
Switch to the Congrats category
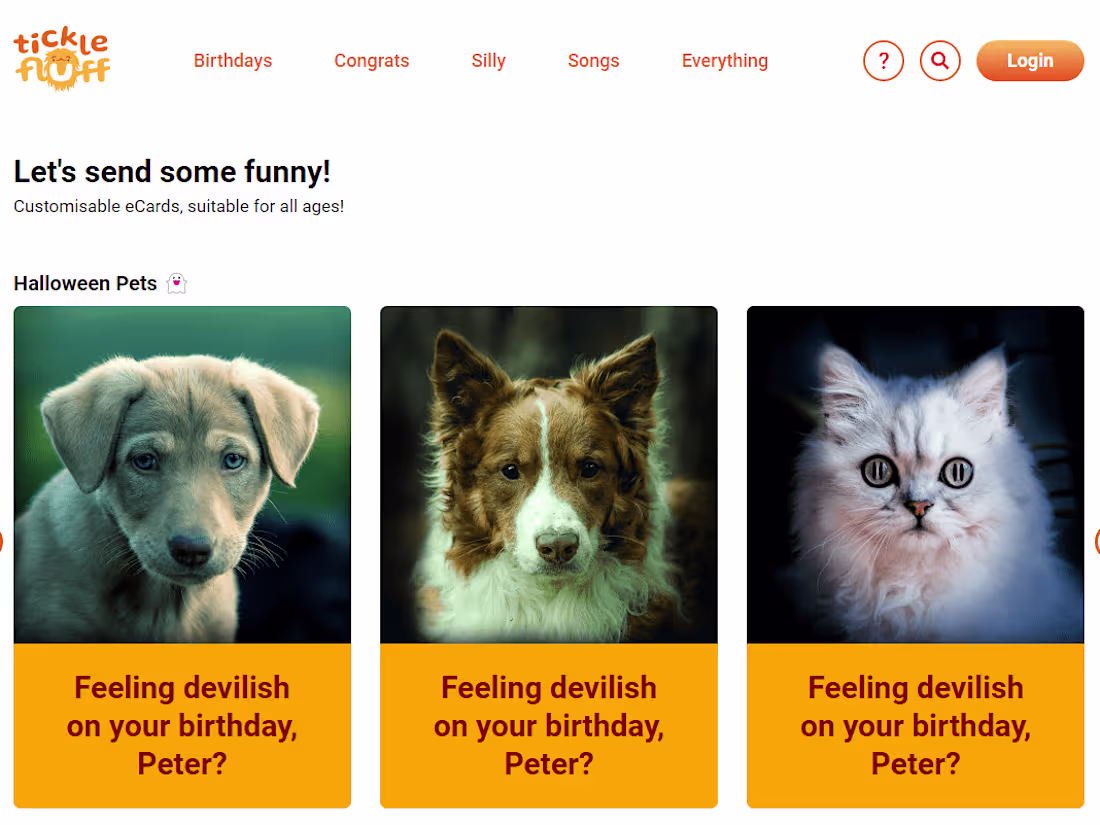point(371,60)
